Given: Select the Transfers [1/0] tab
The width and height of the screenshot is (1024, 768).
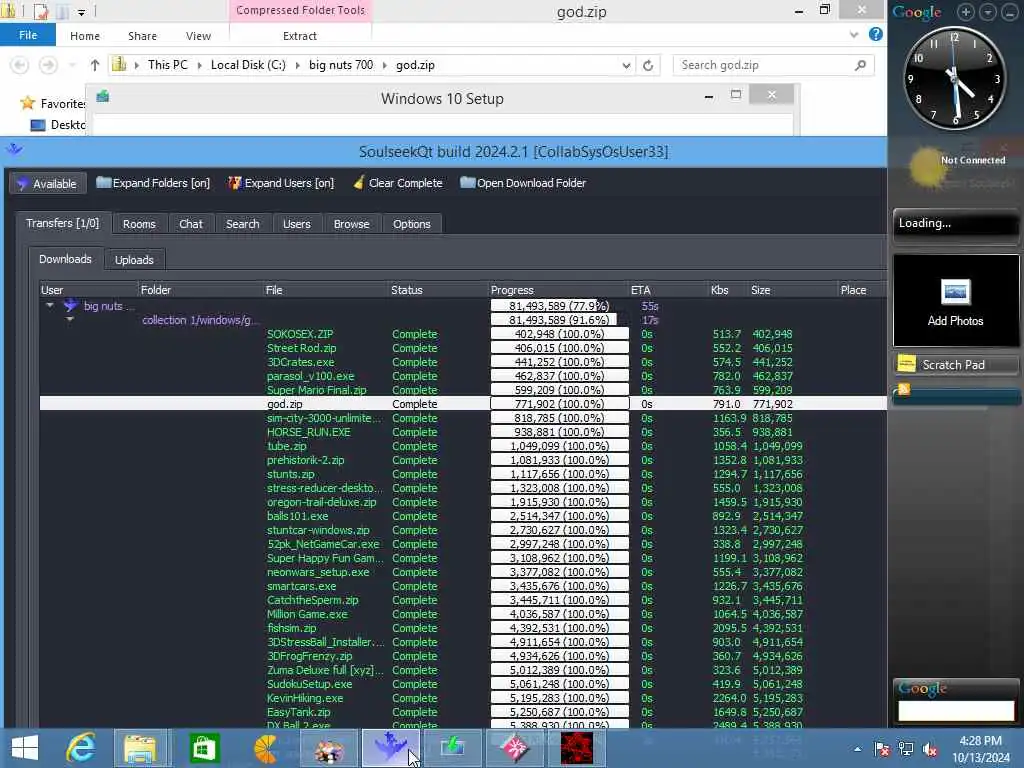Looking at the screenshot, I should click(63, 223).
